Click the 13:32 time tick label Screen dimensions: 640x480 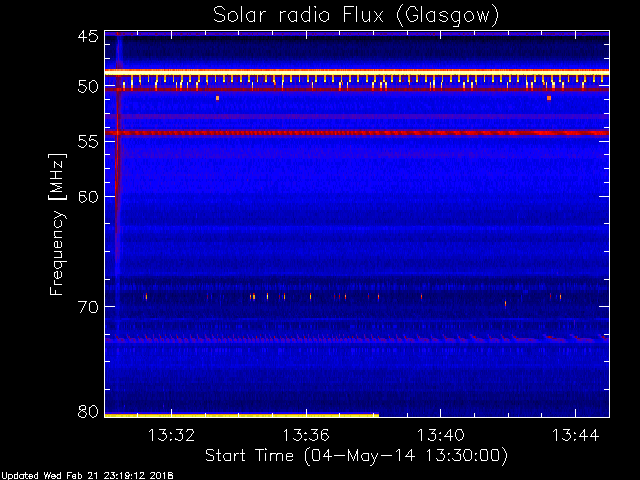click(x=171, y=435)
